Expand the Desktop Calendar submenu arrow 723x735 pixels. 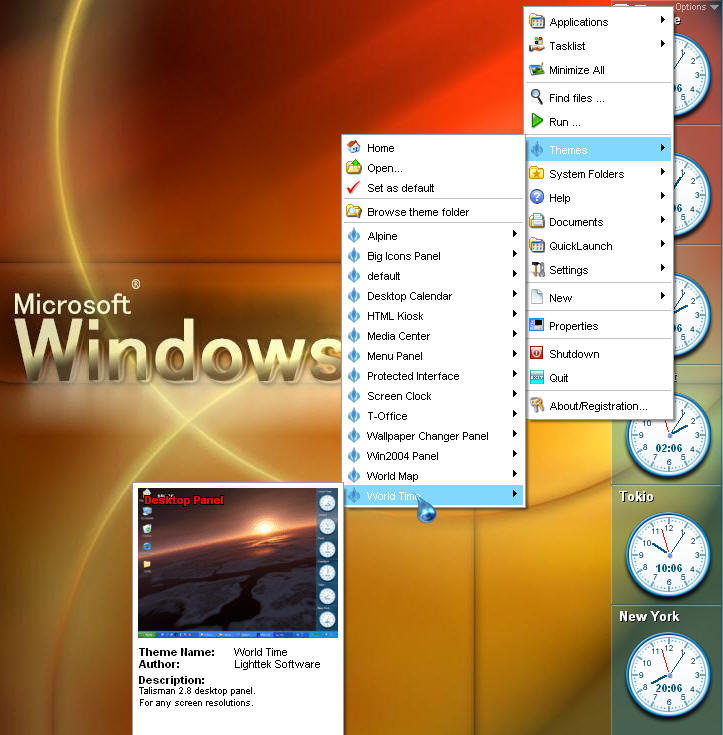coord(514,293)
